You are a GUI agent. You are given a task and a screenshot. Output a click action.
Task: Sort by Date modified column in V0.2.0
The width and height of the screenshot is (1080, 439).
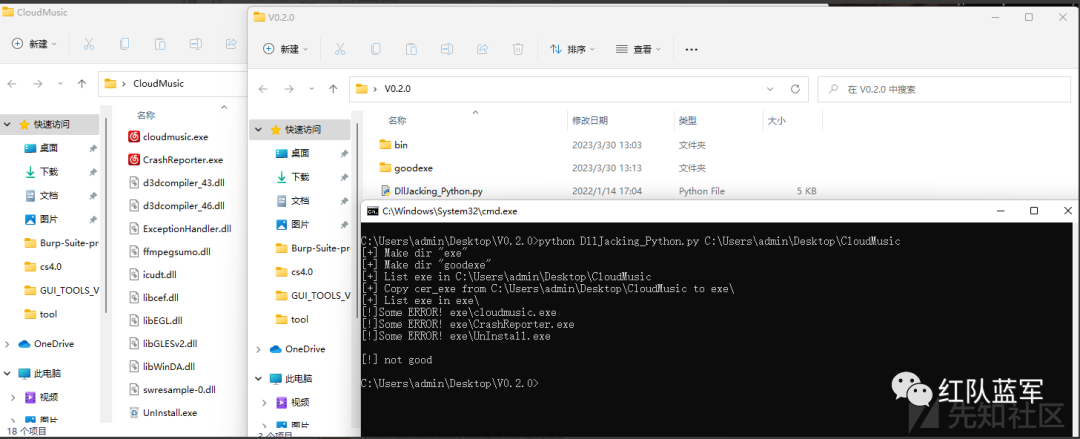590,121
